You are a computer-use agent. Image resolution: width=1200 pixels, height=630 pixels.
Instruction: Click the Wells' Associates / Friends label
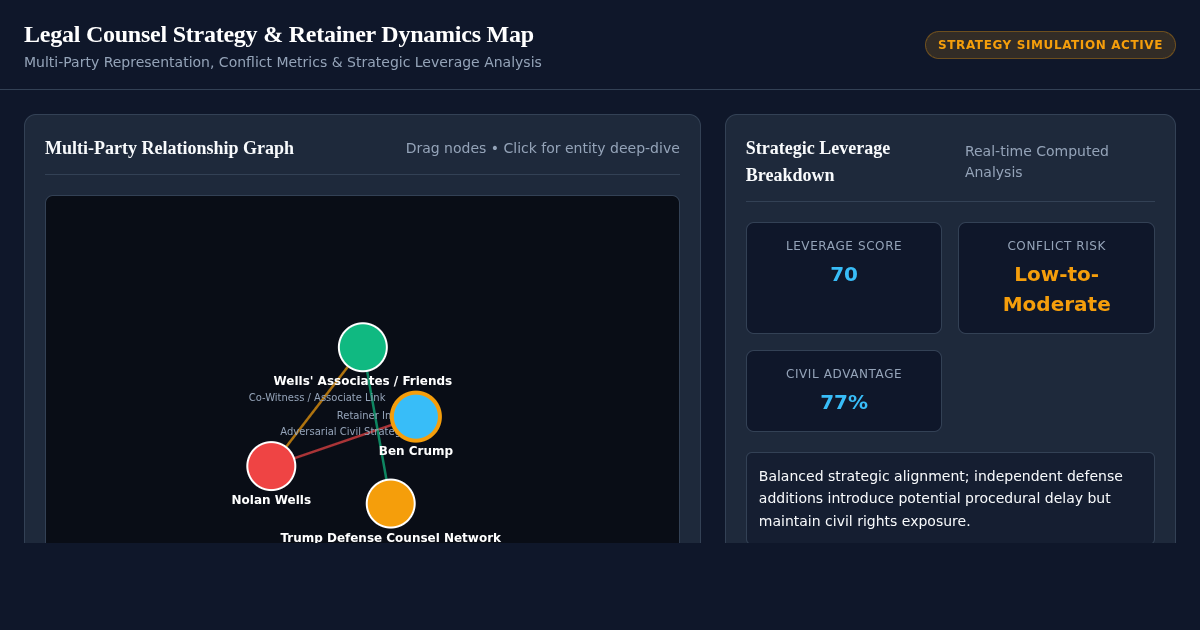coord(363,381)
